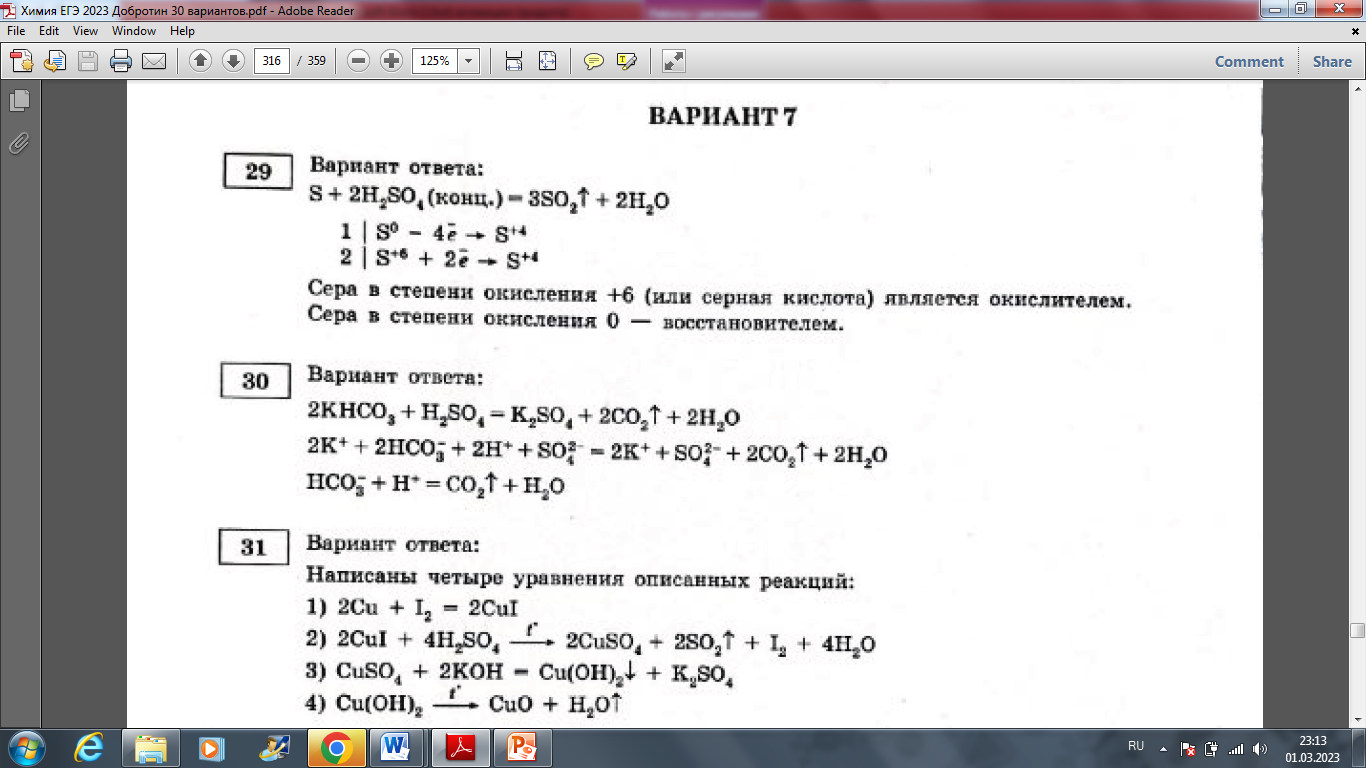Screen dimensions: 1366x768
Task: Open Windows Media Player from taskbar
Action: [x=211, y=747]
